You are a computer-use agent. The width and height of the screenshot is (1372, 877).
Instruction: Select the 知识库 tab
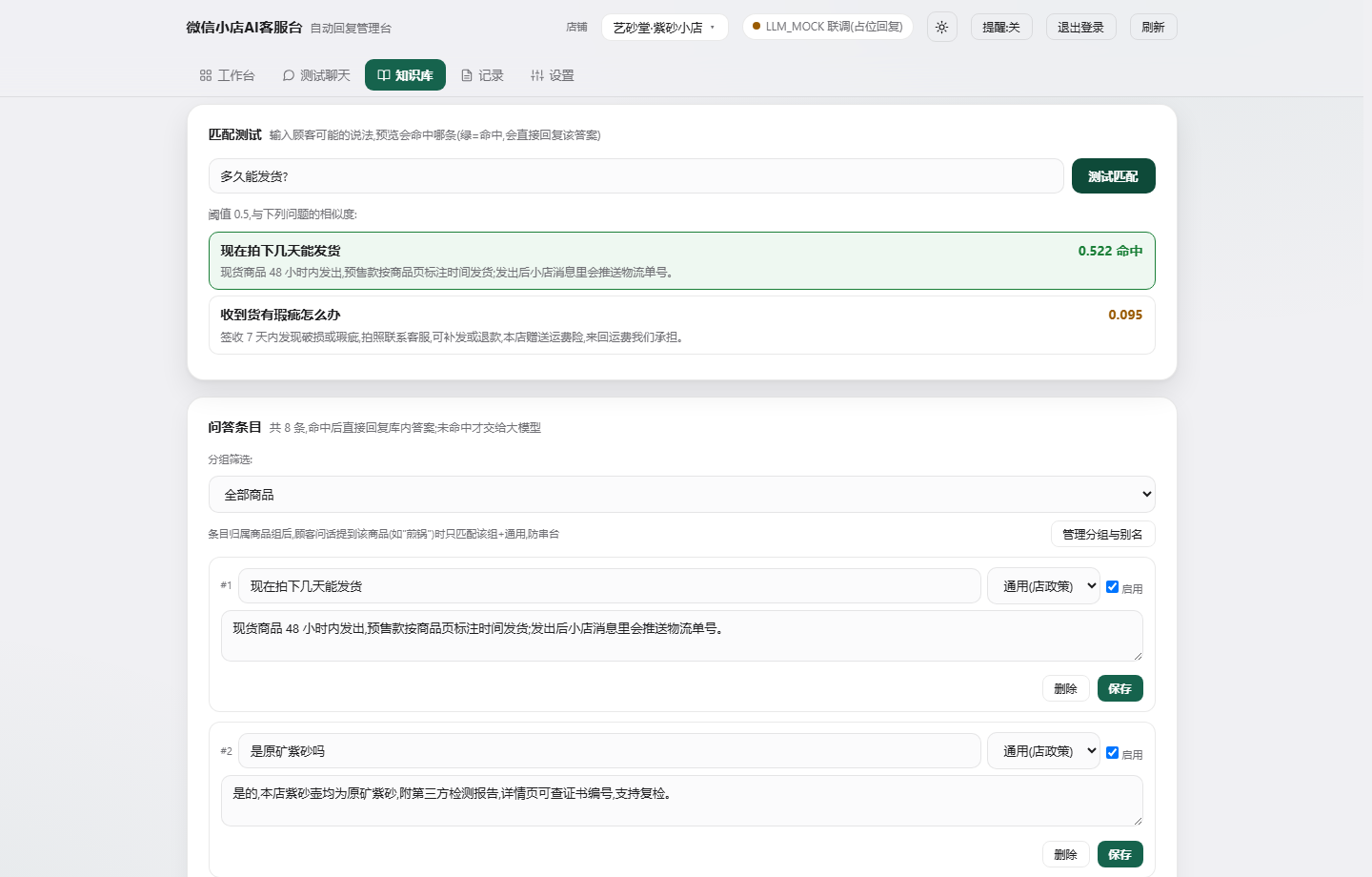(405, 75)
